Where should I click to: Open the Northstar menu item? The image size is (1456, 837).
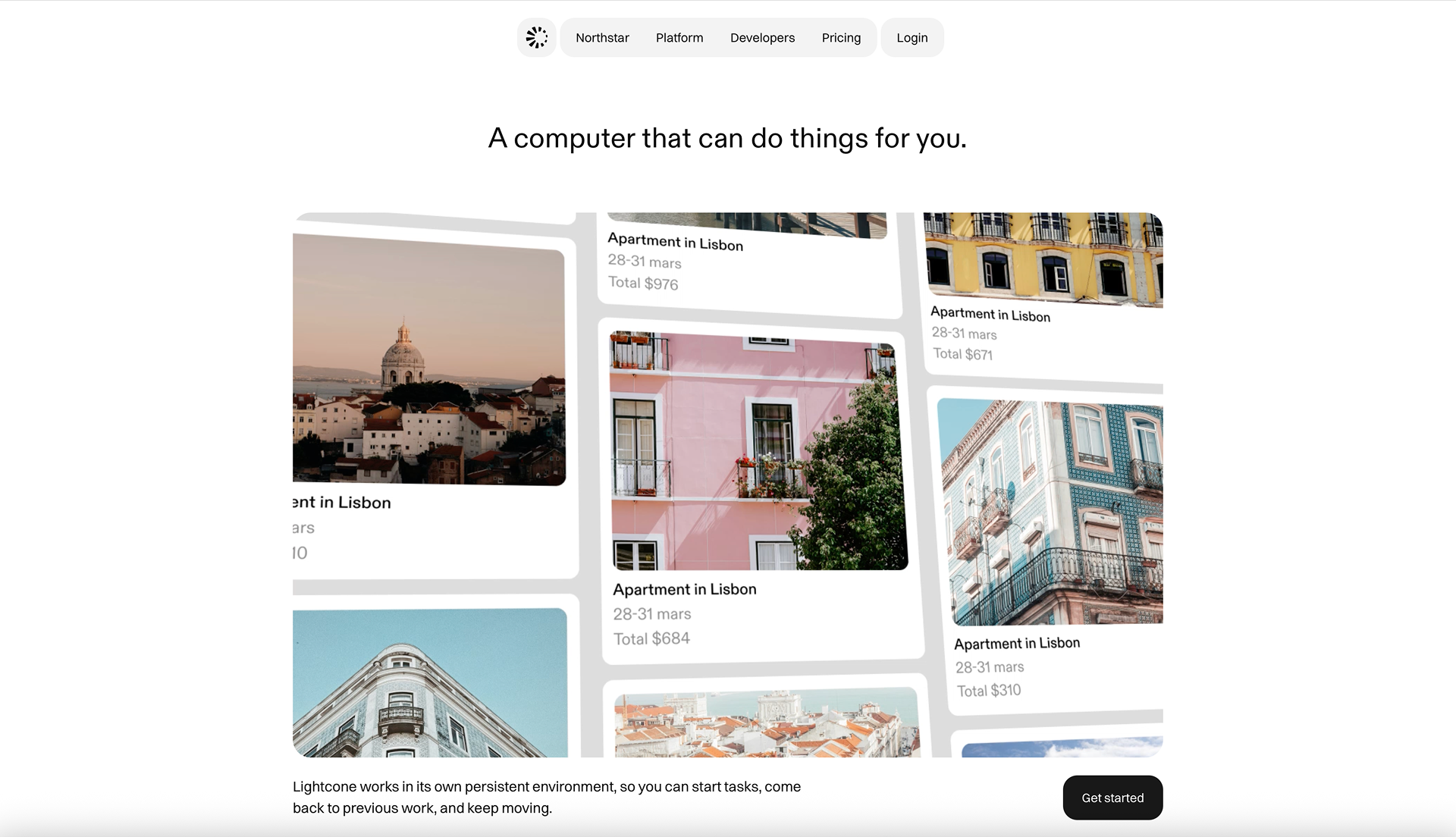tap(602, 38)
